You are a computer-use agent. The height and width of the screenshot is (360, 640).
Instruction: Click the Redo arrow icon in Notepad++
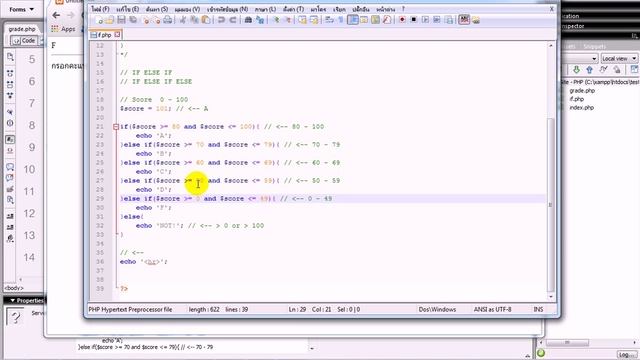233,20
